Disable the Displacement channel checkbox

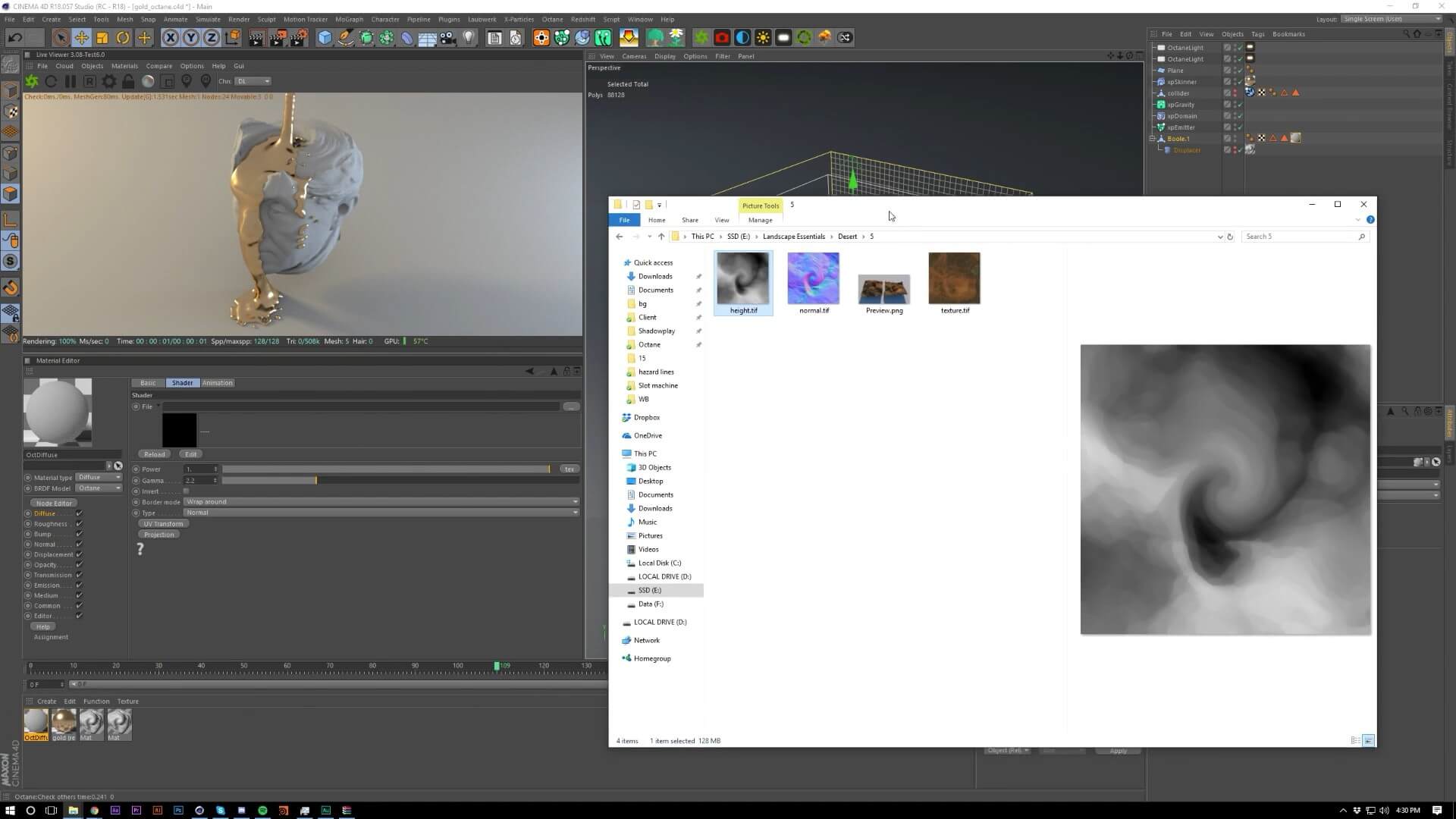(x=79, y=554)
